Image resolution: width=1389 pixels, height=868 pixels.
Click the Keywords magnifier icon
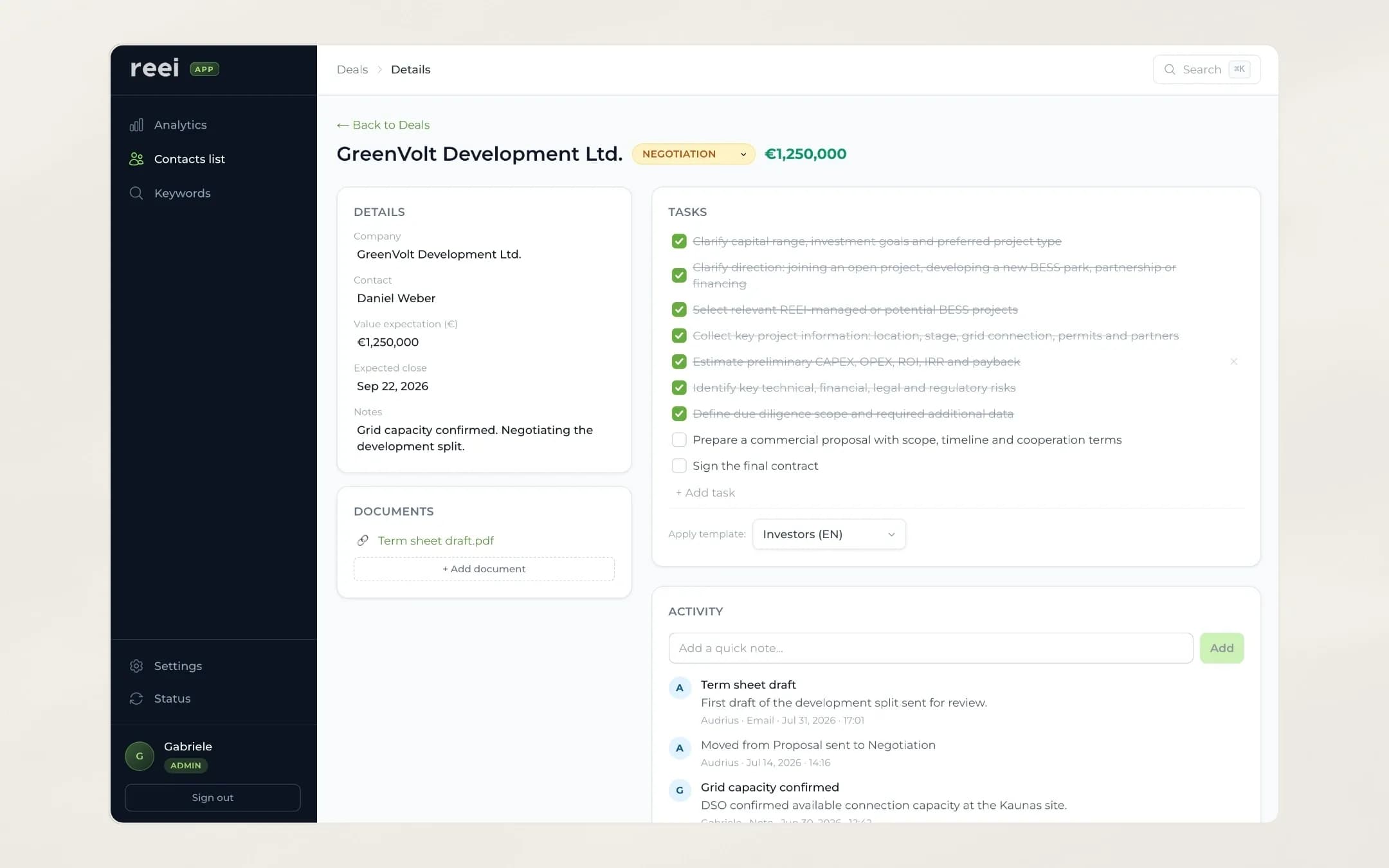[136, 193]
